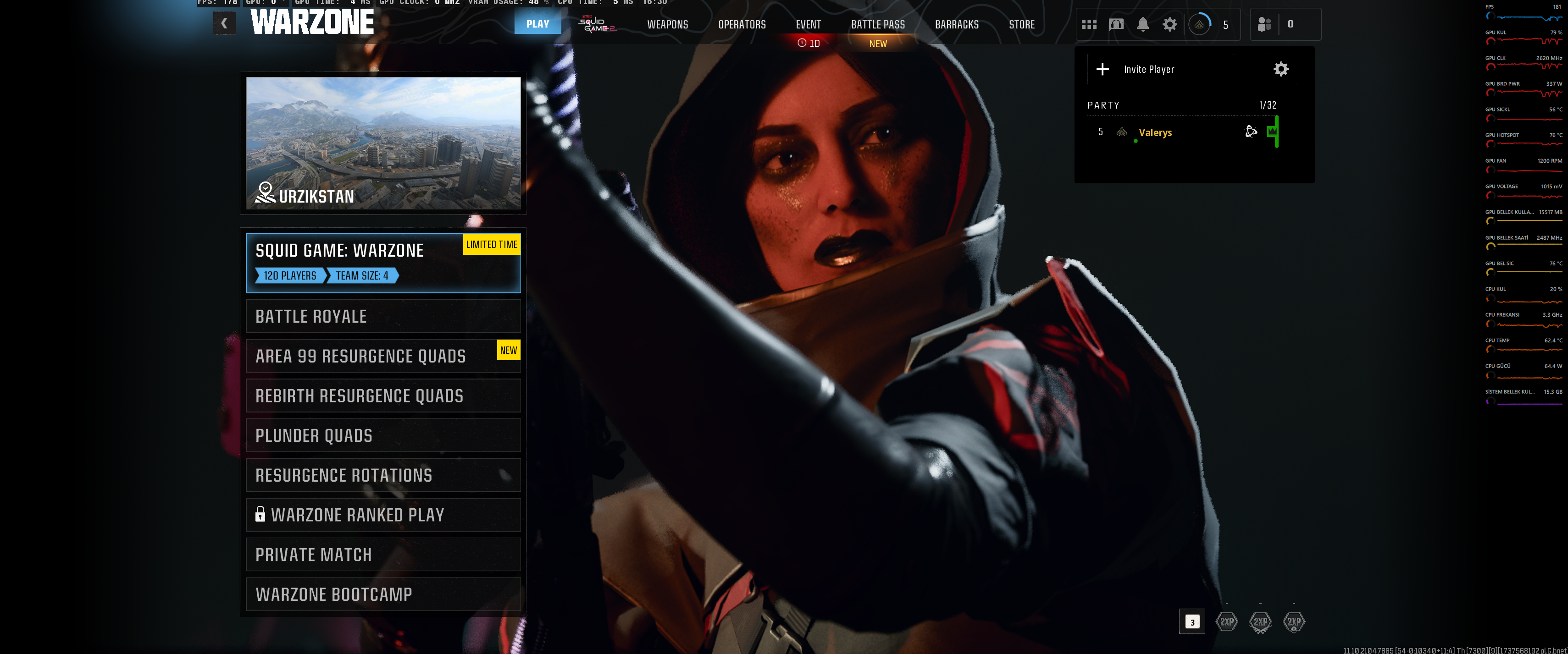
Task: Select REBIRTH RESURGENCE QUADS mode
Action: pyautogui.click(x=383, y=396)
